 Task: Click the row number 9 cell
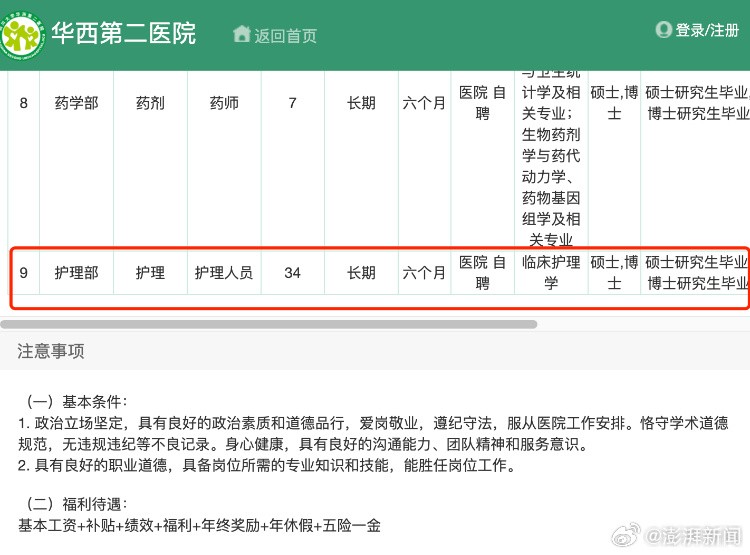(x=23, y=272)
